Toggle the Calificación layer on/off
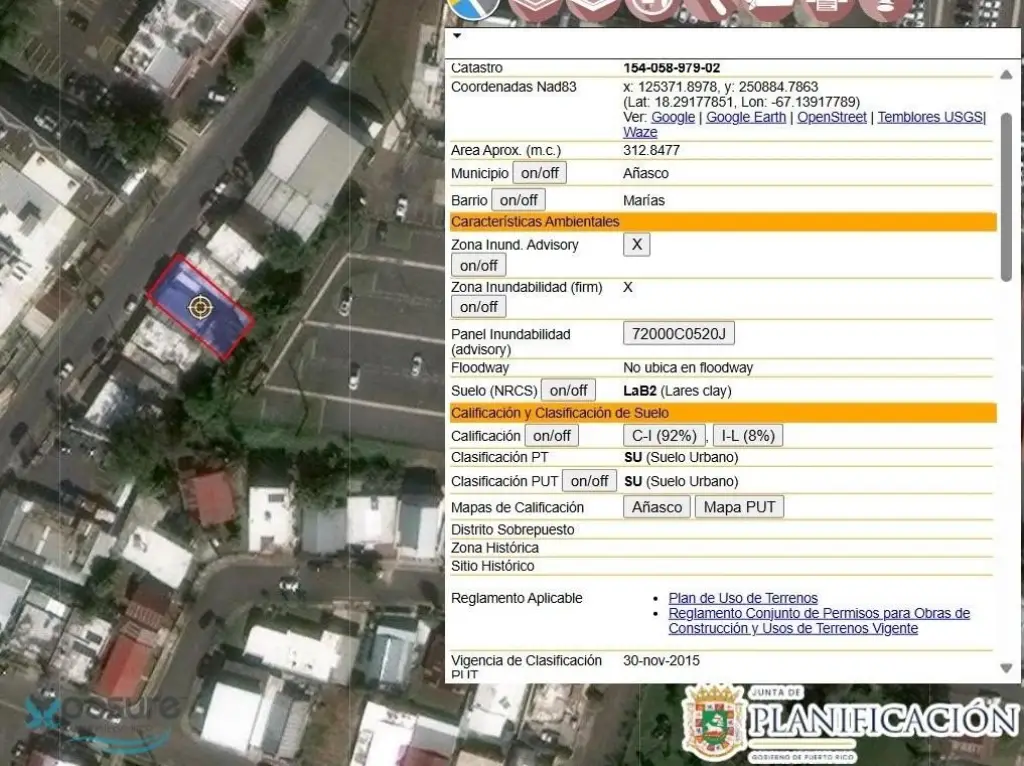 [552, 435]
